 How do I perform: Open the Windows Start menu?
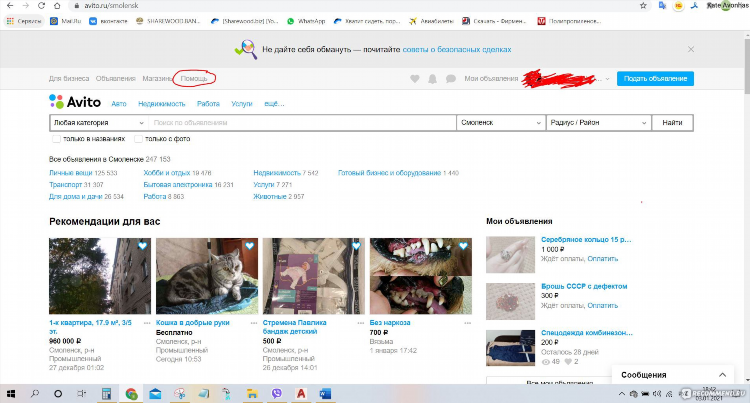(11, 394)
